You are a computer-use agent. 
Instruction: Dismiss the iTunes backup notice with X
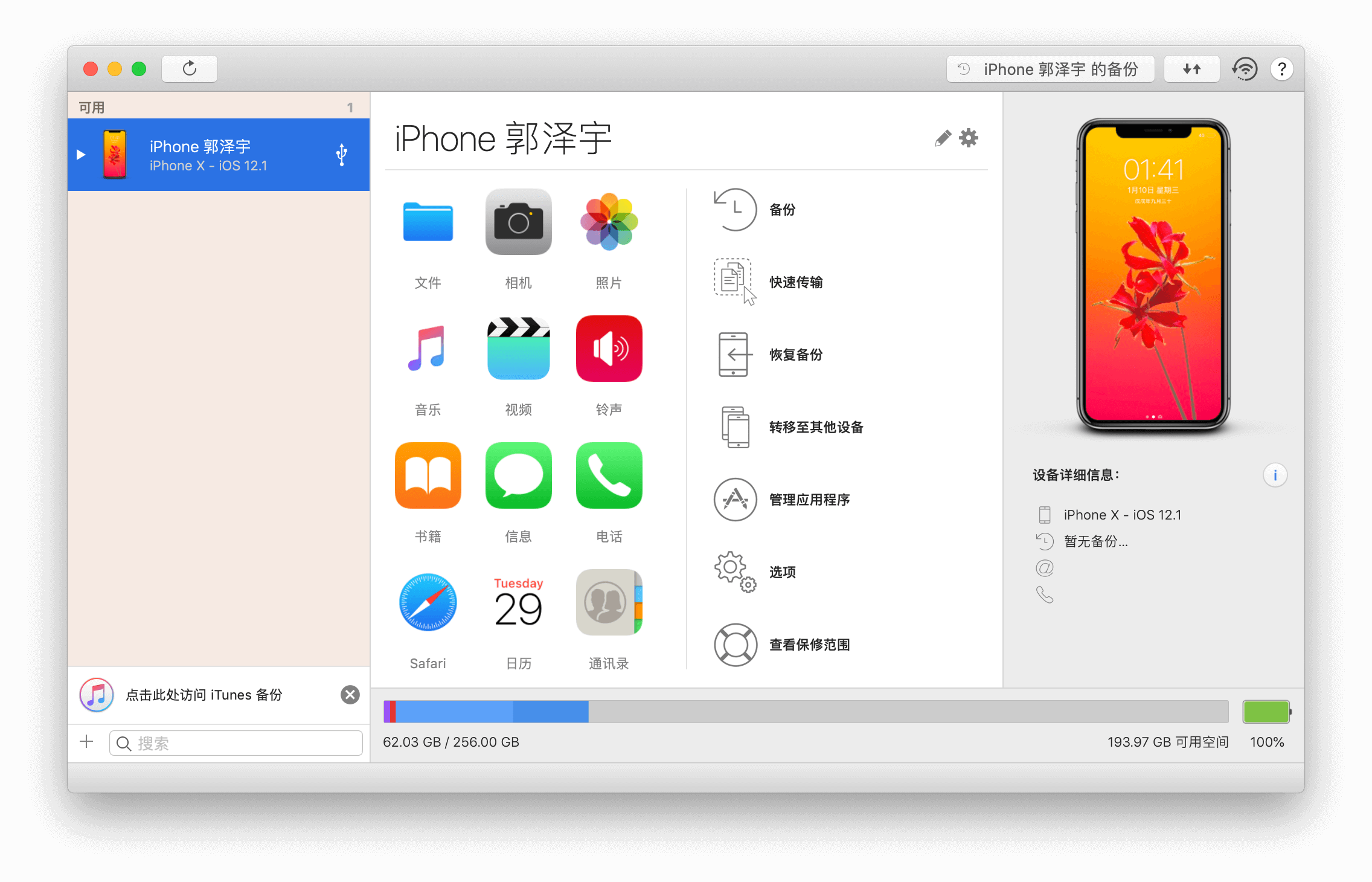tap(350, 695)
